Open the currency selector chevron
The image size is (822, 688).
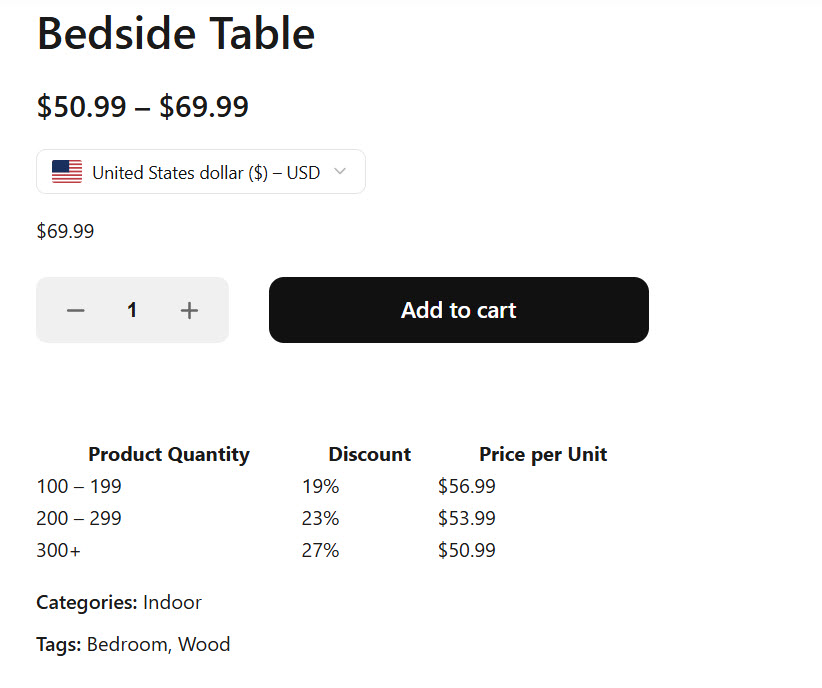(x=339, y=171)
